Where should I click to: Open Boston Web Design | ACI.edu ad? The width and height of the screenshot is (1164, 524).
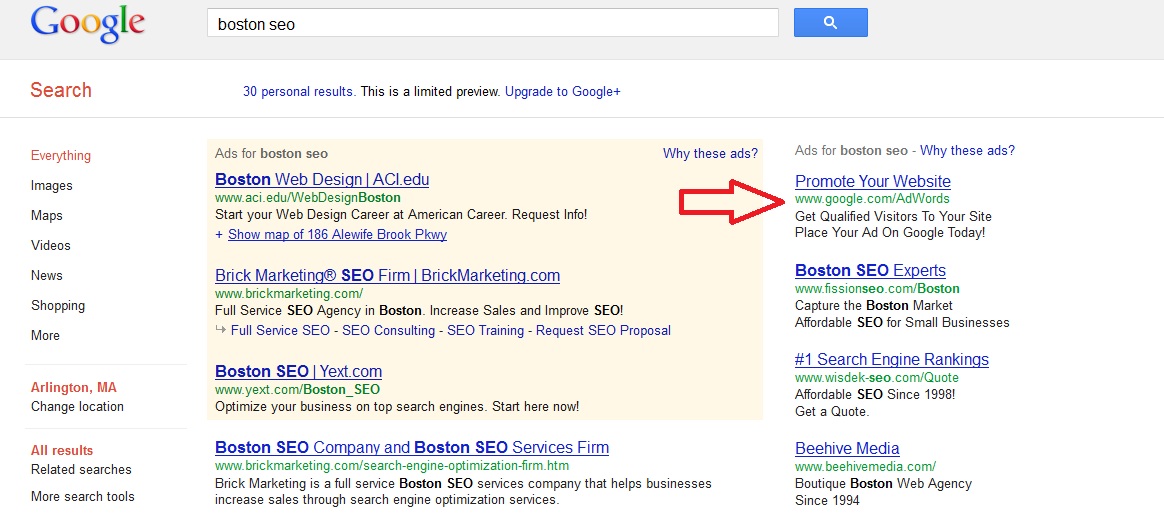coord(322,180)
